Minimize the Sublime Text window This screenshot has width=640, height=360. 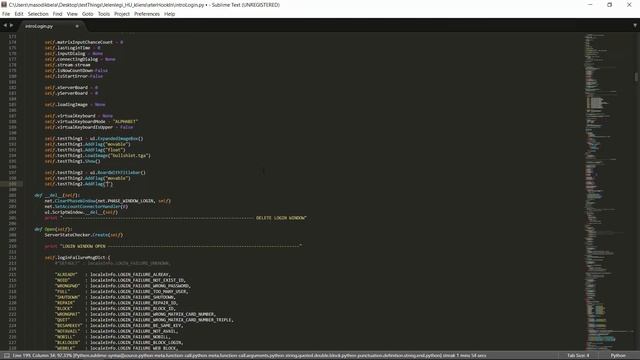pyautogui.click(x=590, y=5)
